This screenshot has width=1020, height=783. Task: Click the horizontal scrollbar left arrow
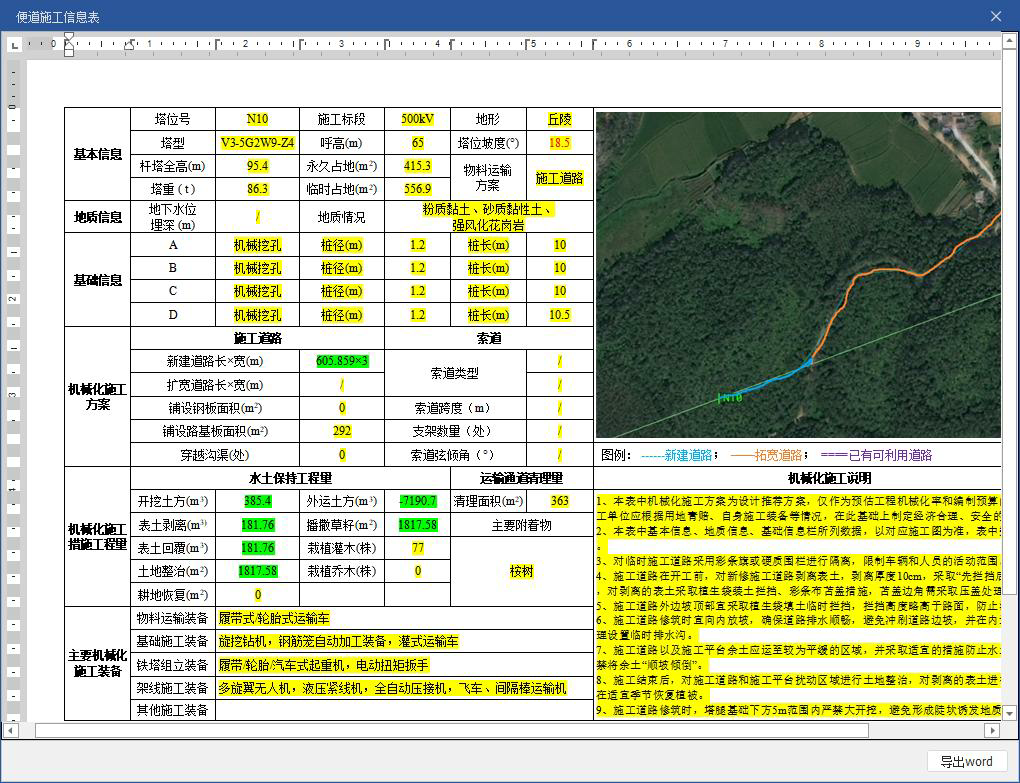point(10,730)
